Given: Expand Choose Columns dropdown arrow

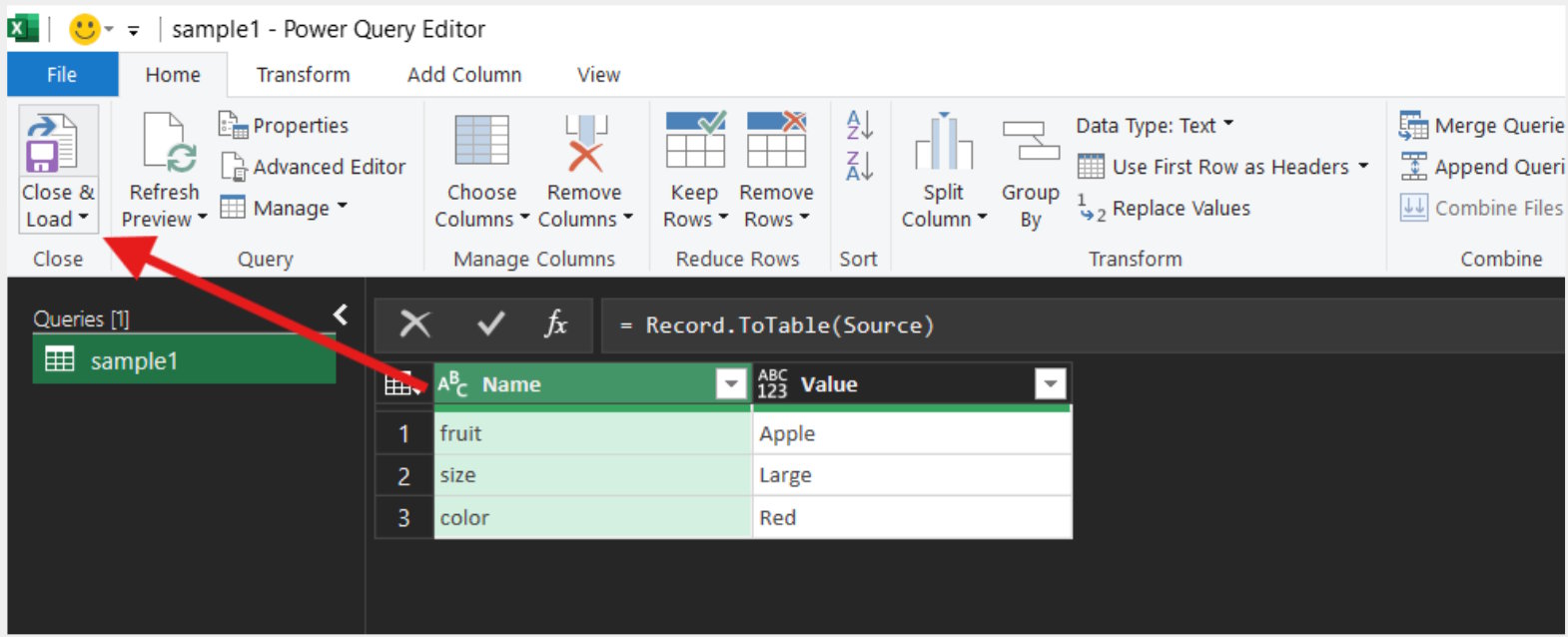Looking at the screenshot, I should [523, 218].
